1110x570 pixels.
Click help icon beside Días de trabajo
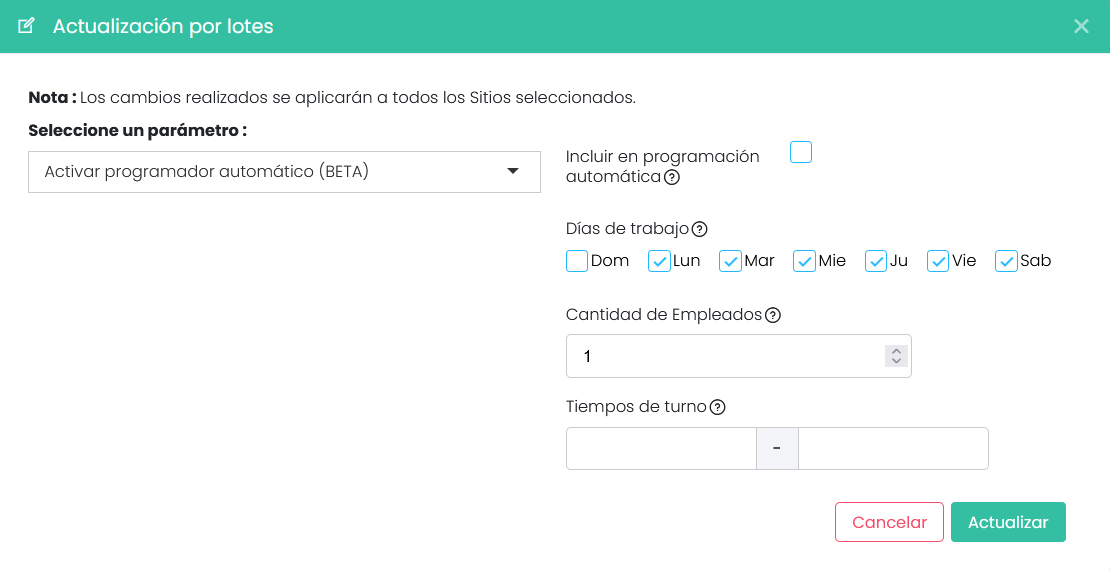pyautogui.click(x=699, y=229)
